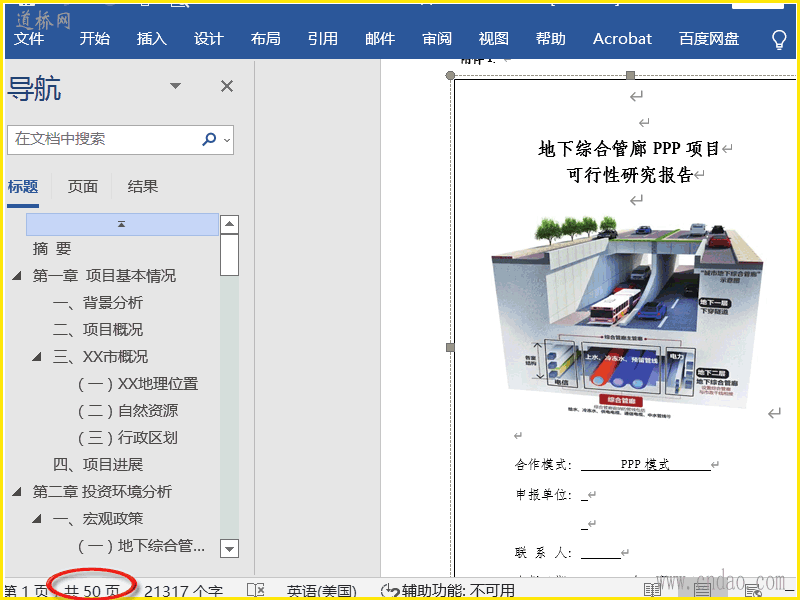Screen dimensions: 800x600
Task: Click the jump-to-top bar in headings list
Action: point(122,224)
